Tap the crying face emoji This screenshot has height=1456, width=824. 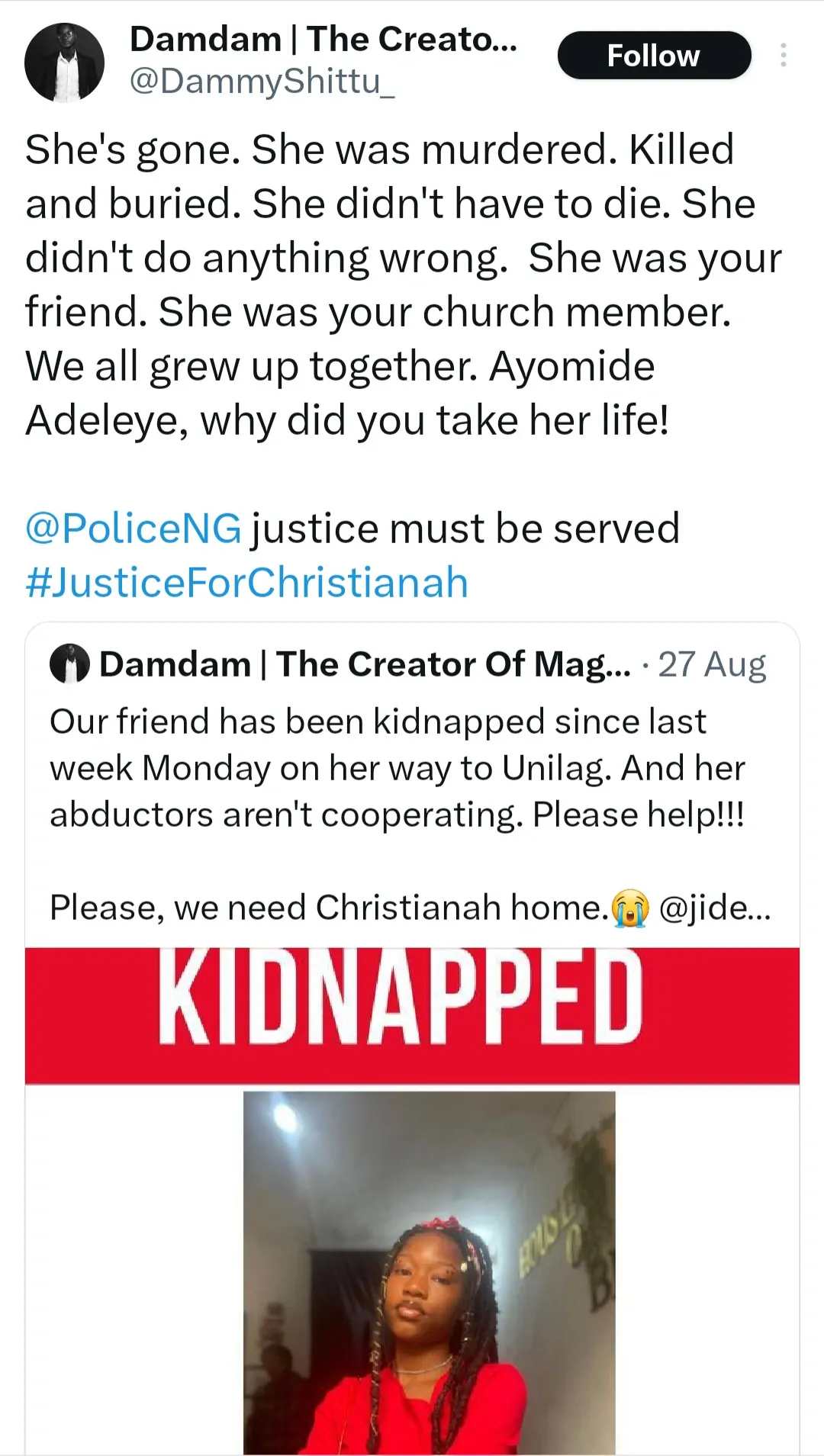(x=630, y=908)
